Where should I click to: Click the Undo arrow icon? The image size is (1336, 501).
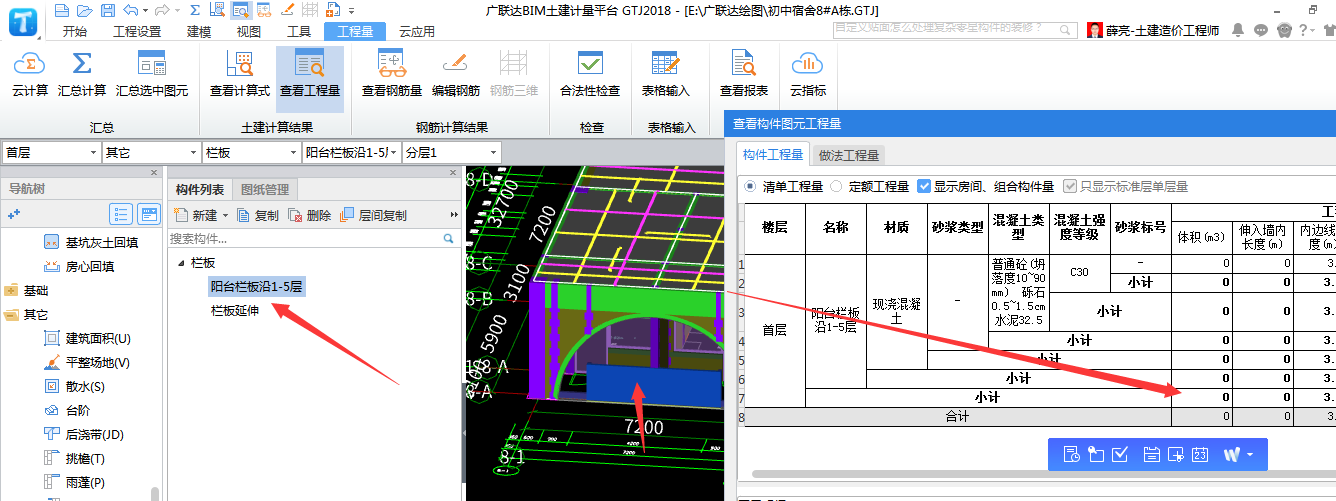click(x=131, y=10)
